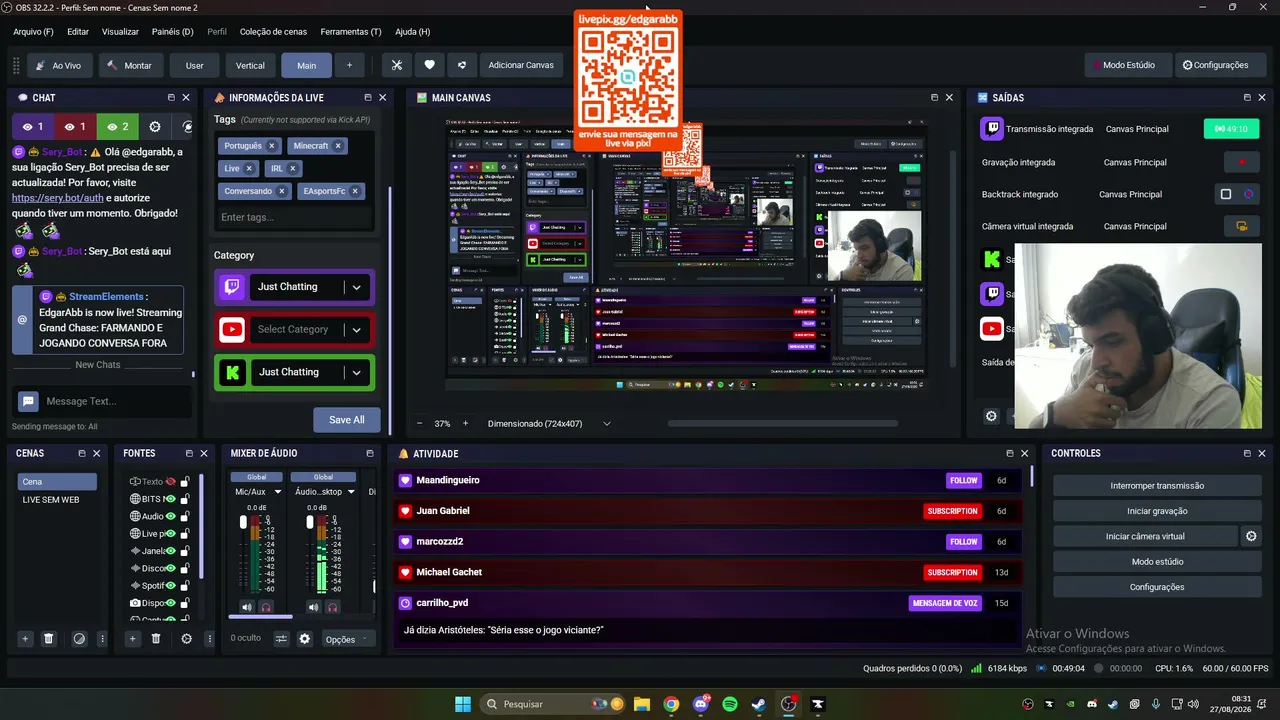Open the Coleção de cenas menu

point(273,32)
